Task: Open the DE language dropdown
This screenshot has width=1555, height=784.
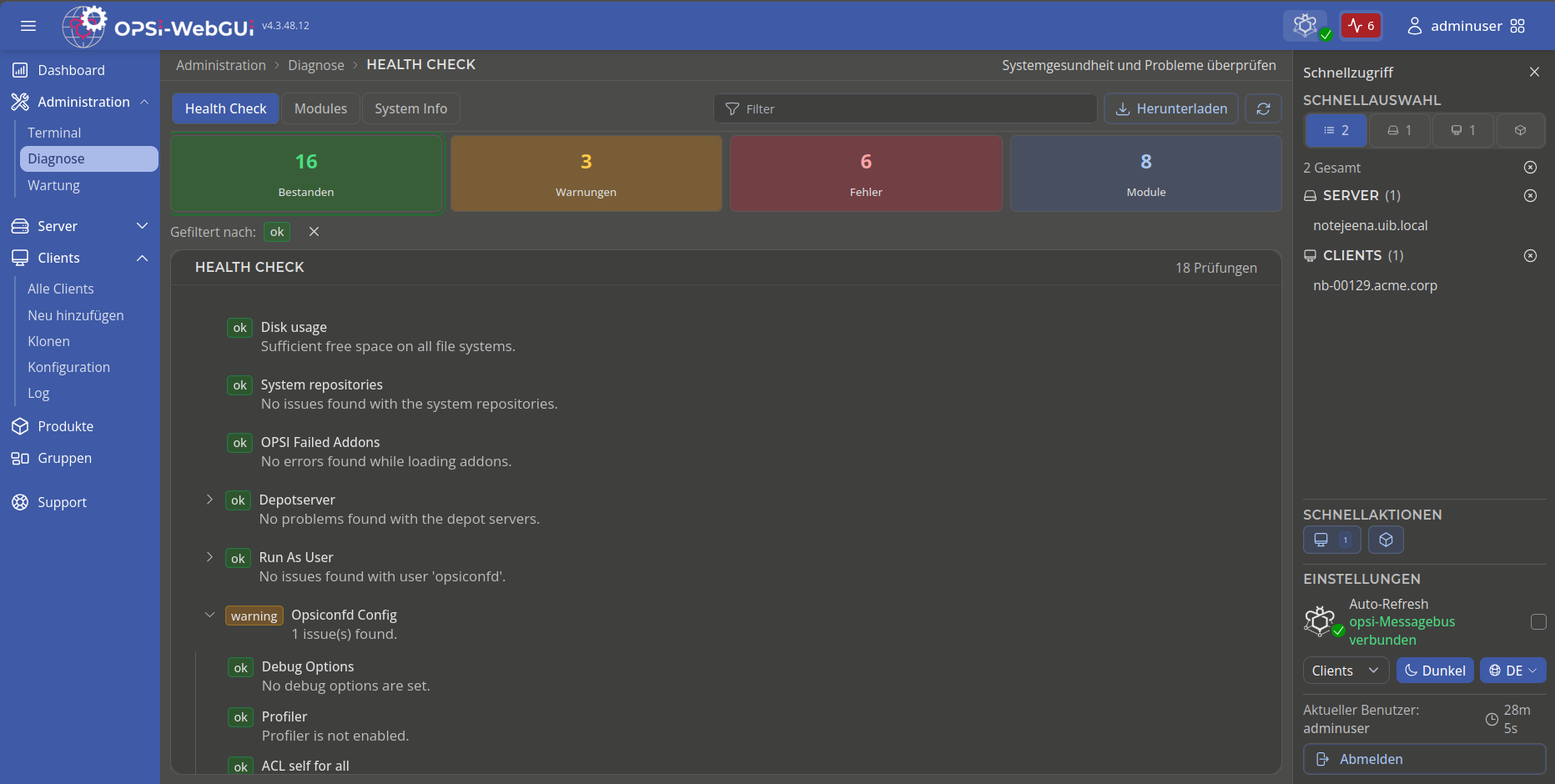Action: click(x=1512, y=671)
